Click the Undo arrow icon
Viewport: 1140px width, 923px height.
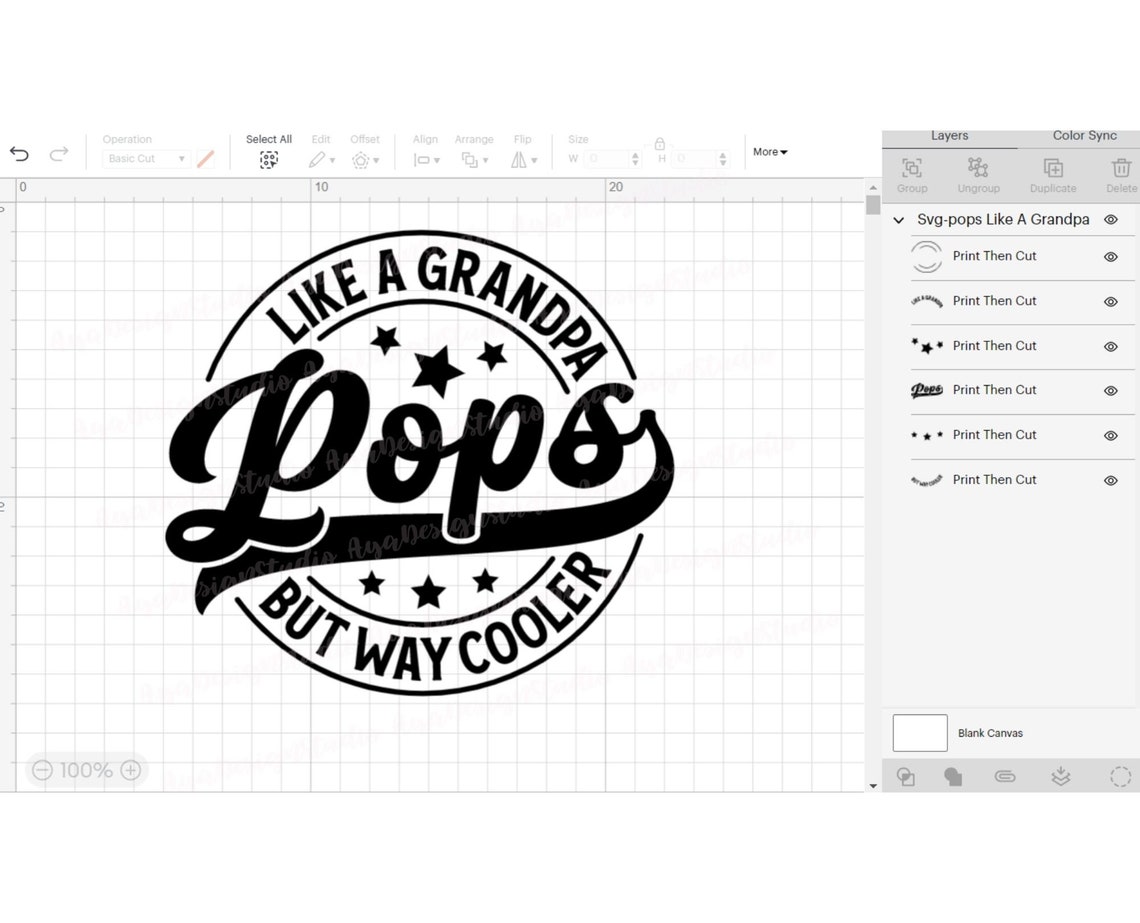coord(20,153)
